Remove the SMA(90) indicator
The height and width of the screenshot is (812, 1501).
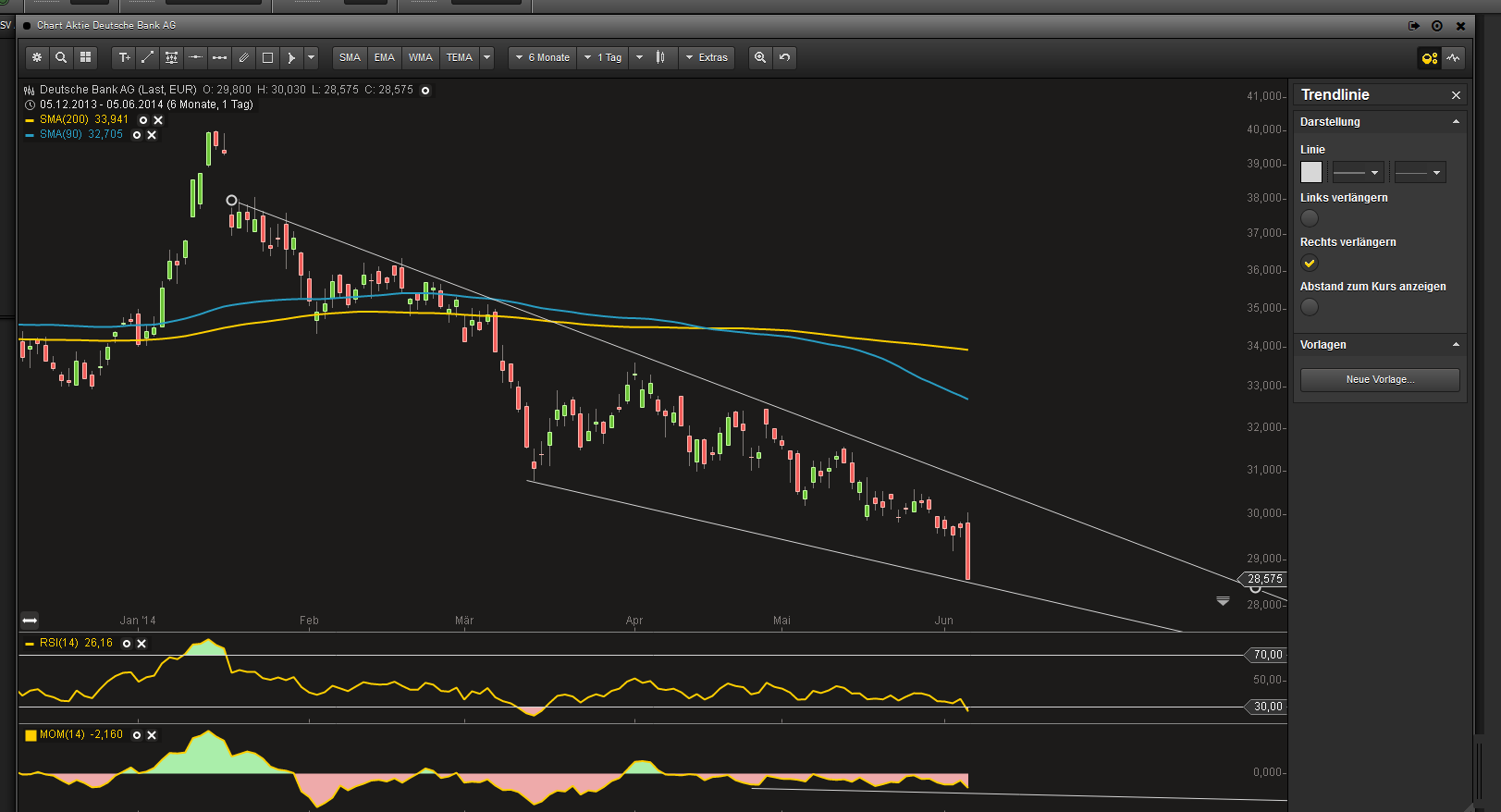click(x=152, y=135)
